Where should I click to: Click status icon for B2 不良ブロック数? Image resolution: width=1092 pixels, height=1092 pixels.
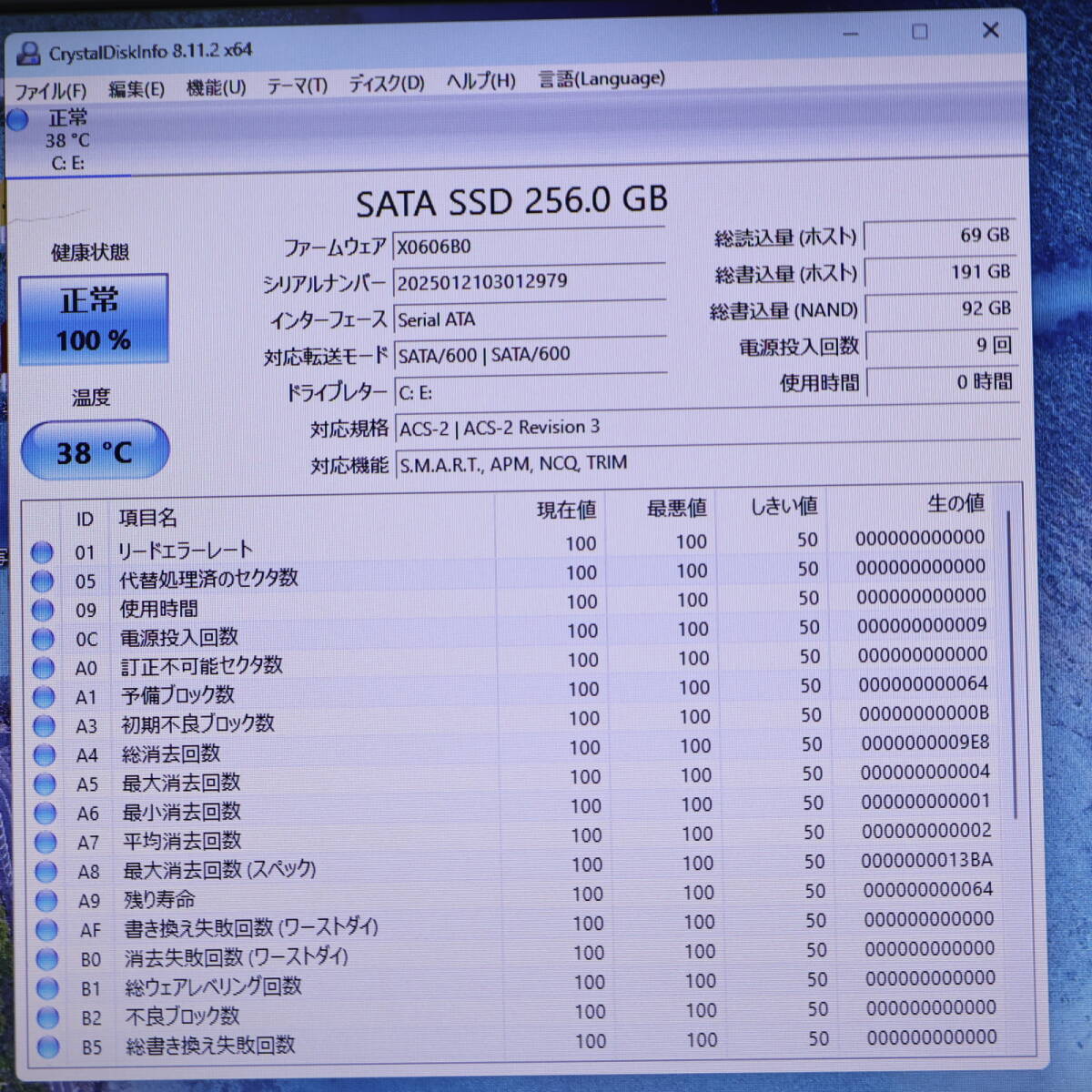pyautogui.click(x=48, y=1017)
